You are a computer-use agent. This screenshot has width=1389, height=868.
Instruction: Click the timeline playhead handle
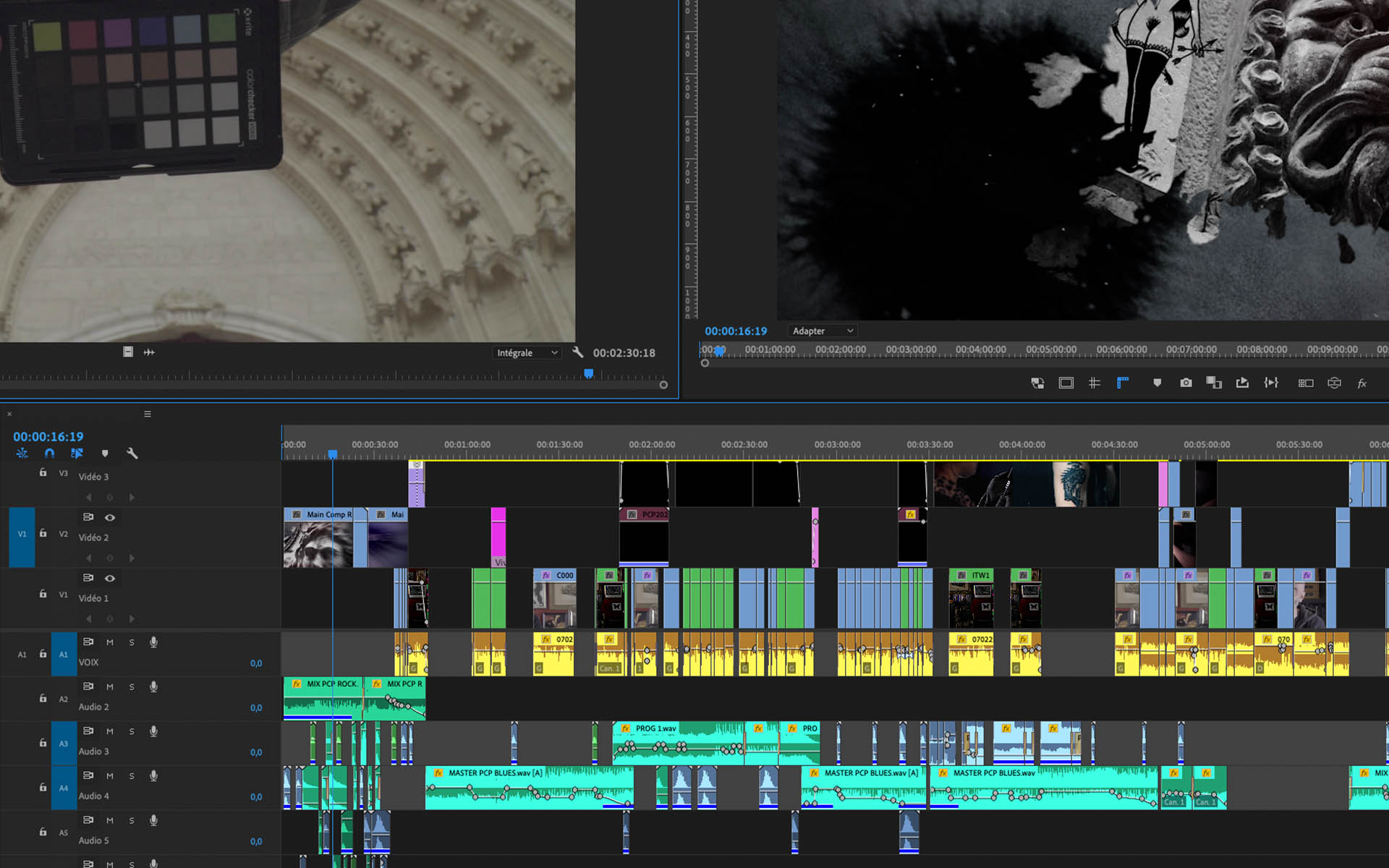click(333, 454)
